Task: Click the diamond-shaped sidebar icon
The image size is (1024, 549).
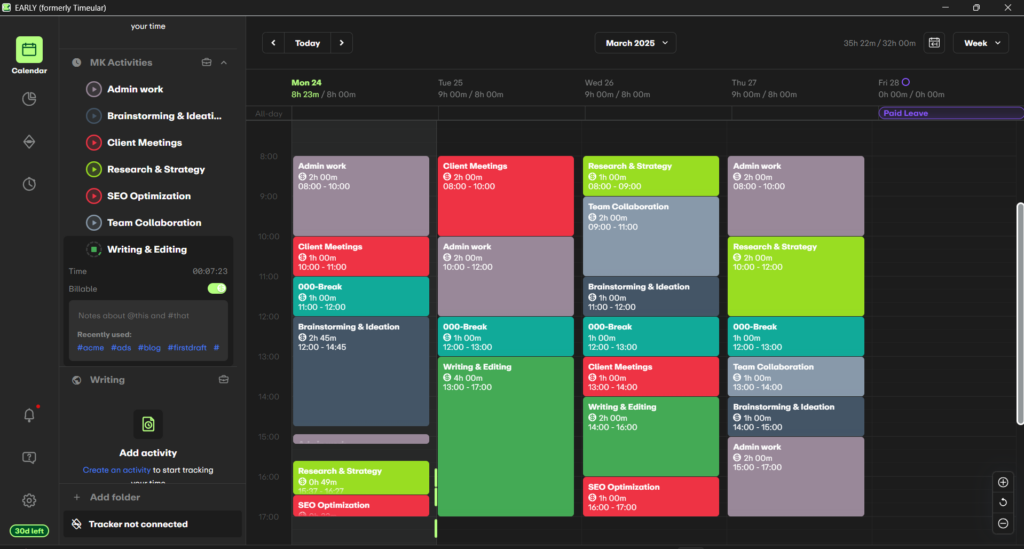Action: [x=29, y=142]
